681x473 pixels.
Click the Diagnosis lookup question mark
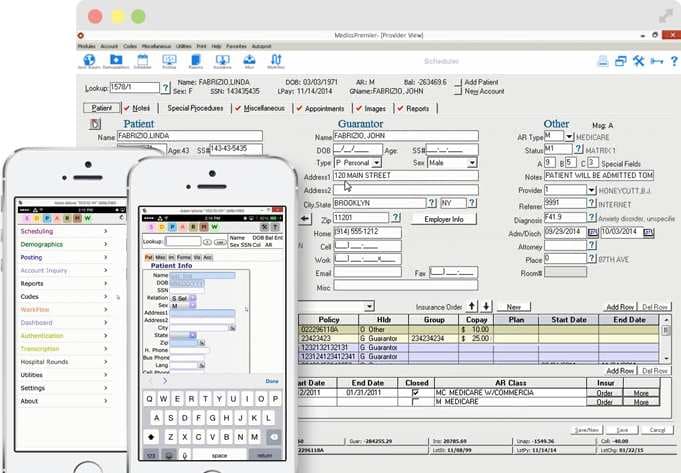[593, 217]
